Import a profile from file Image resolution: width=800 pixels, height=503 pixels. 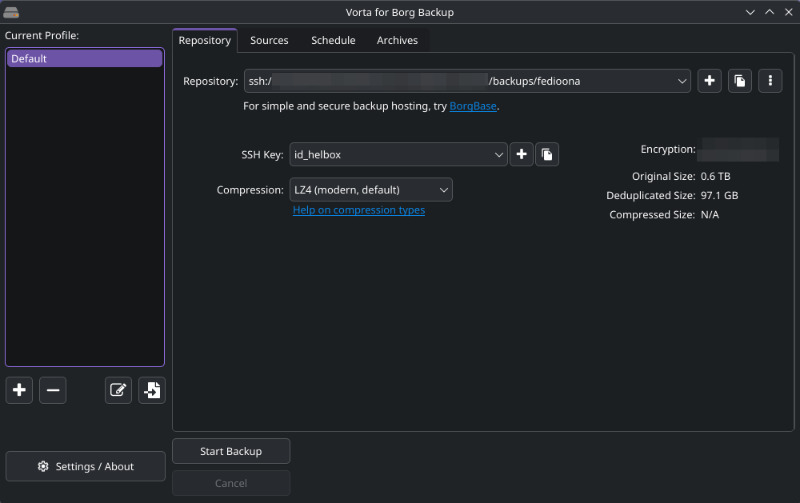tap(152, 390)
